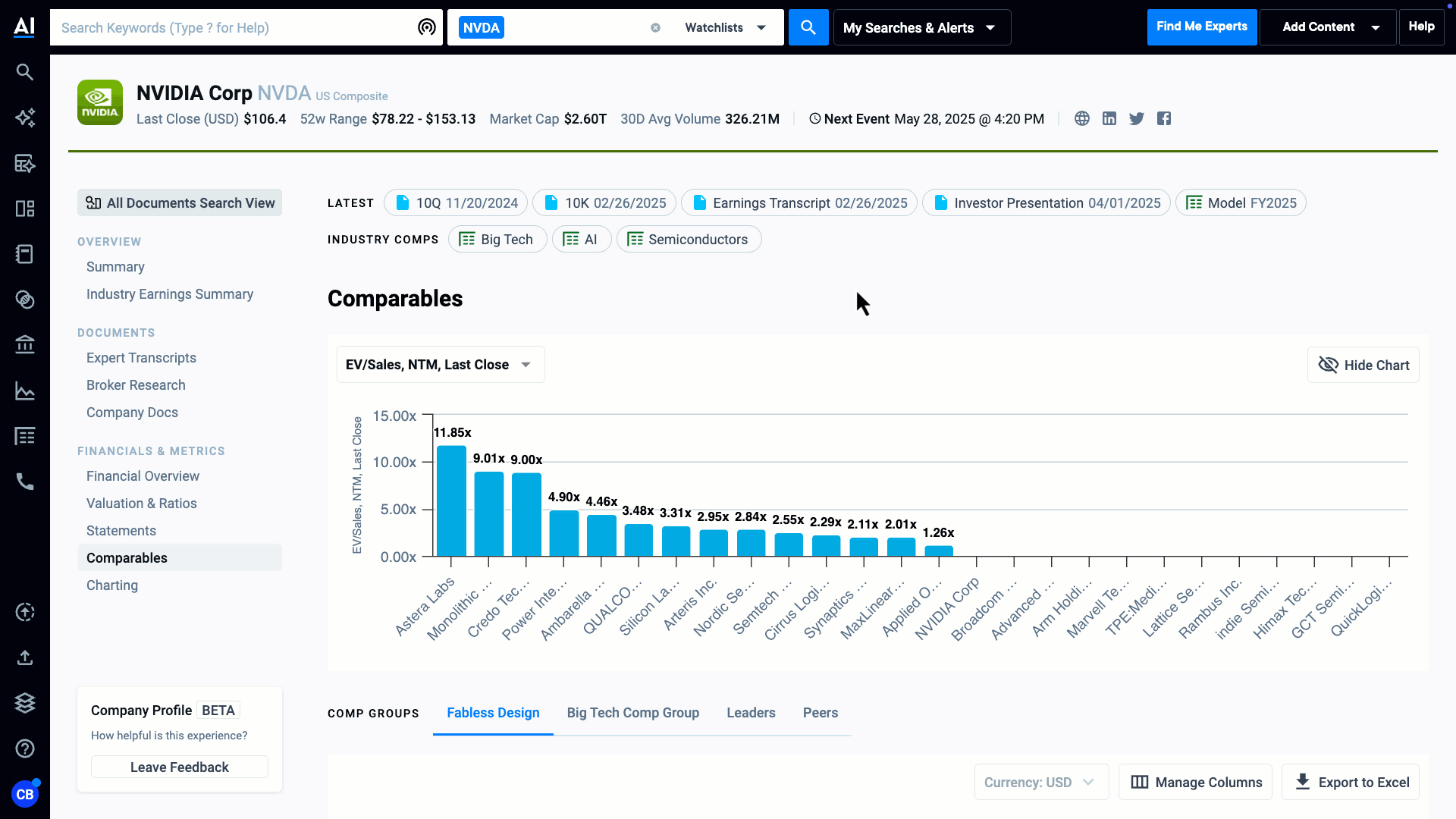Screen dimensions: 1456x819
Task: Clear the NVDA ticker filter
Action: (655, 27)
